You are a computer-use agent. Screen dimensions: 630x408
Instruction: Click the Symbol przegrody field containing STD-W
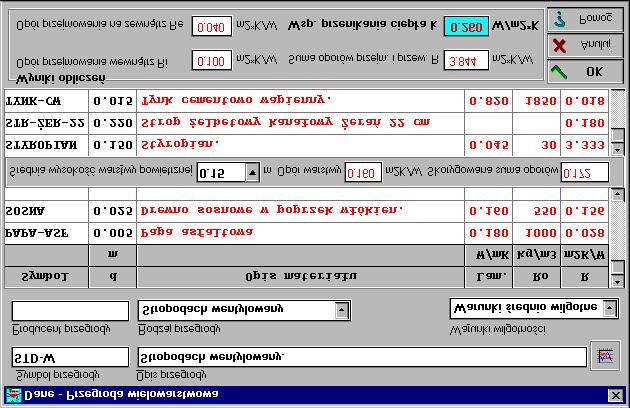pyautogui.click(x=70, y=357)
